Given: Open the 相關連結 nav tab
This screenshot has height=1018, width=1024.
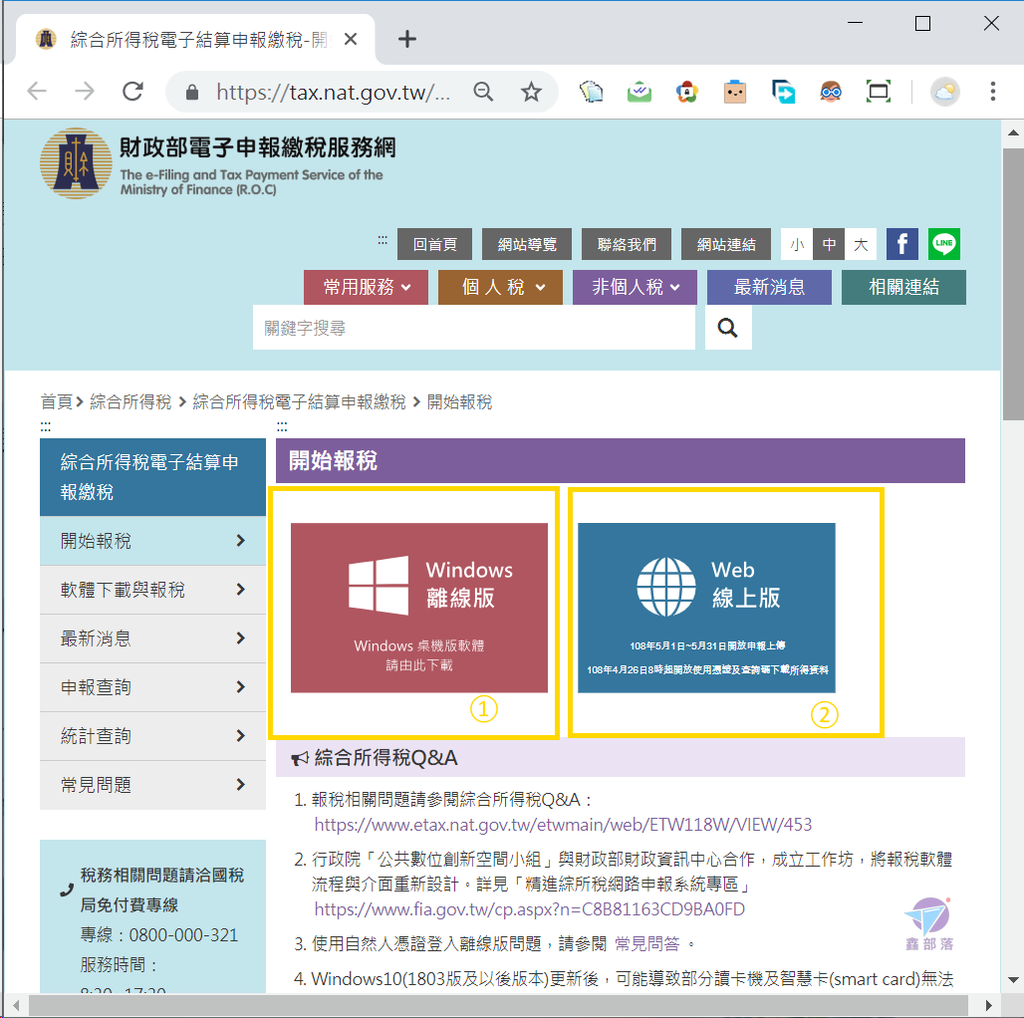Looking at the screenshot, I should (904, 287).
